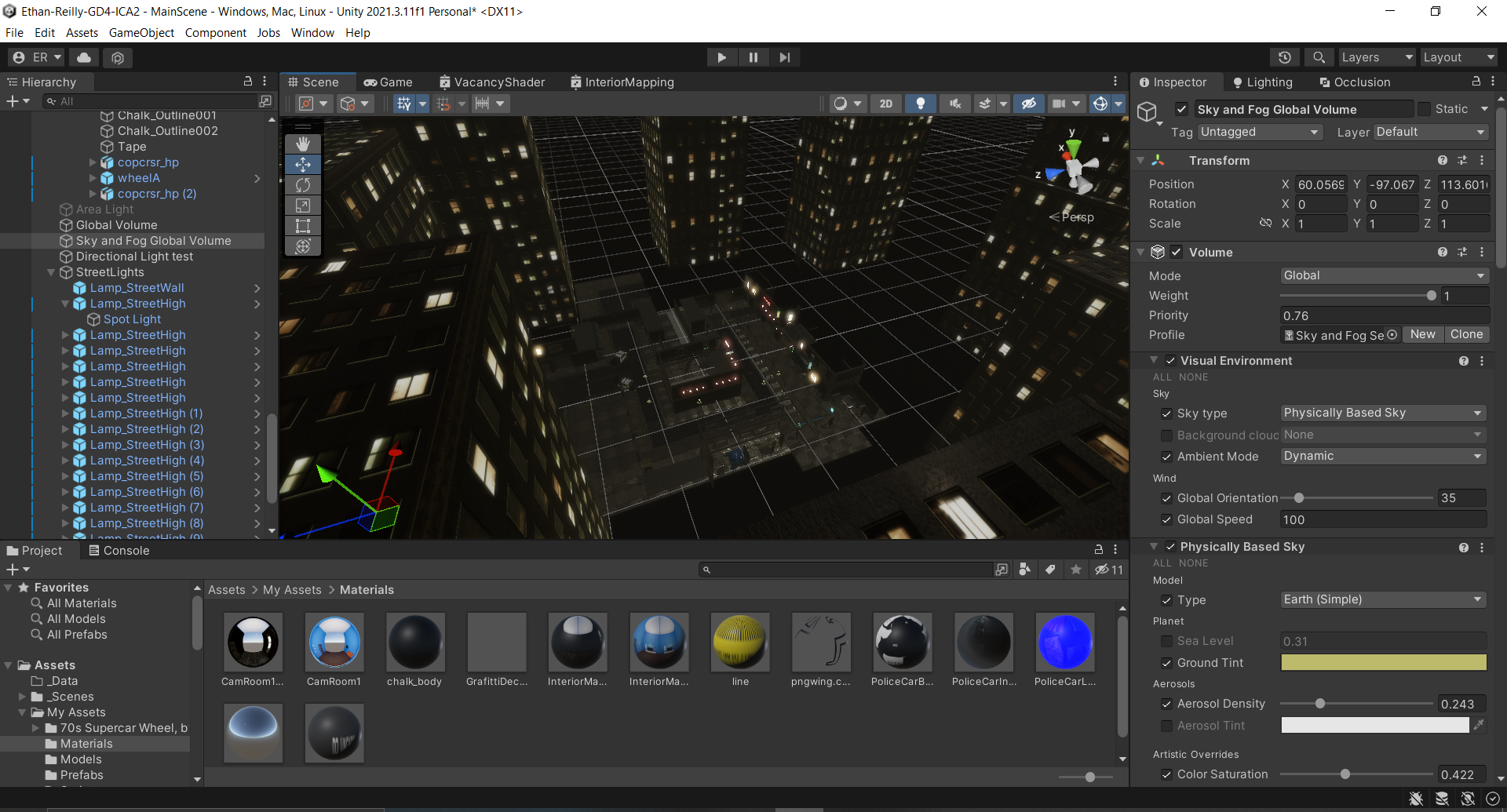The width and height of the screenshot is (1507, 812).
Task: Switch to the Game tab
Action: pos(389,82)
